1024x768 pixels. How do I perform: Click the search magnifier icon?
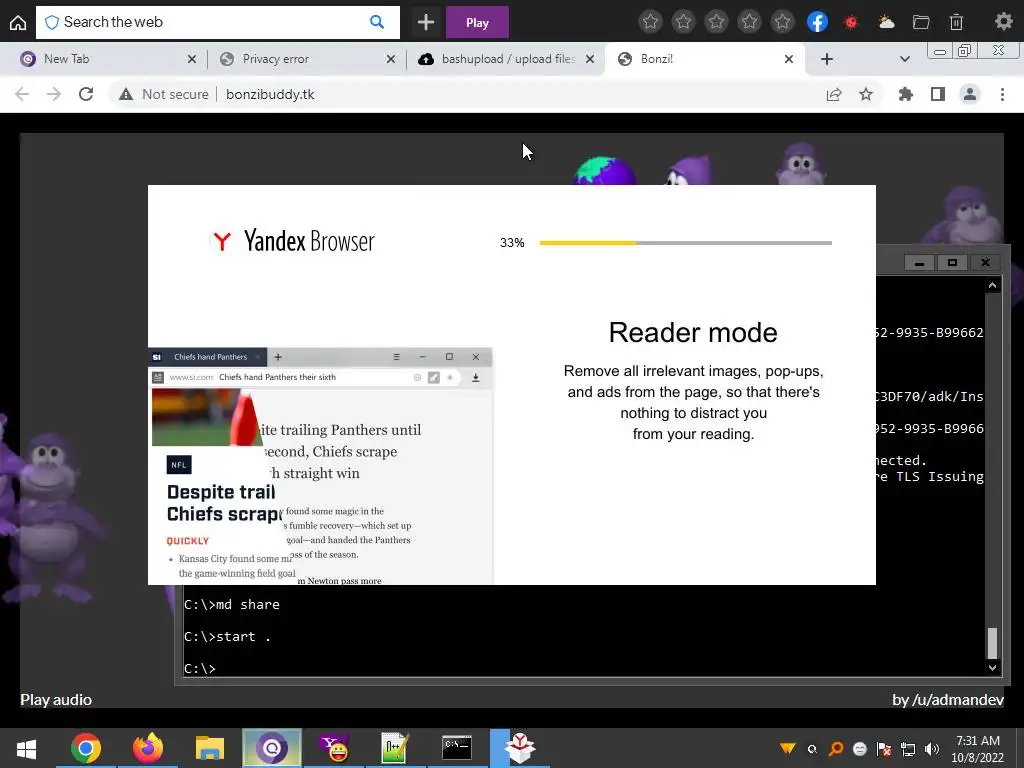click(x=377, y=22)
